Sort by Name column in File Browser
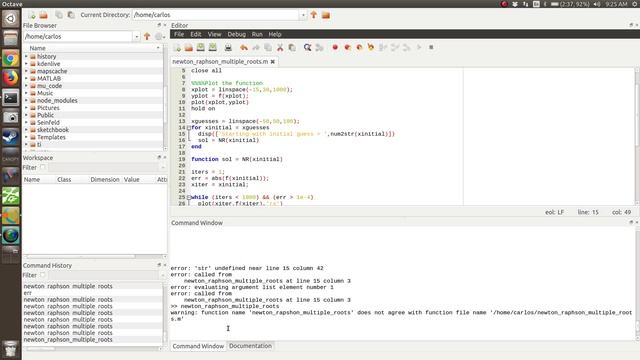640x360 pixels. click(93, 48)
